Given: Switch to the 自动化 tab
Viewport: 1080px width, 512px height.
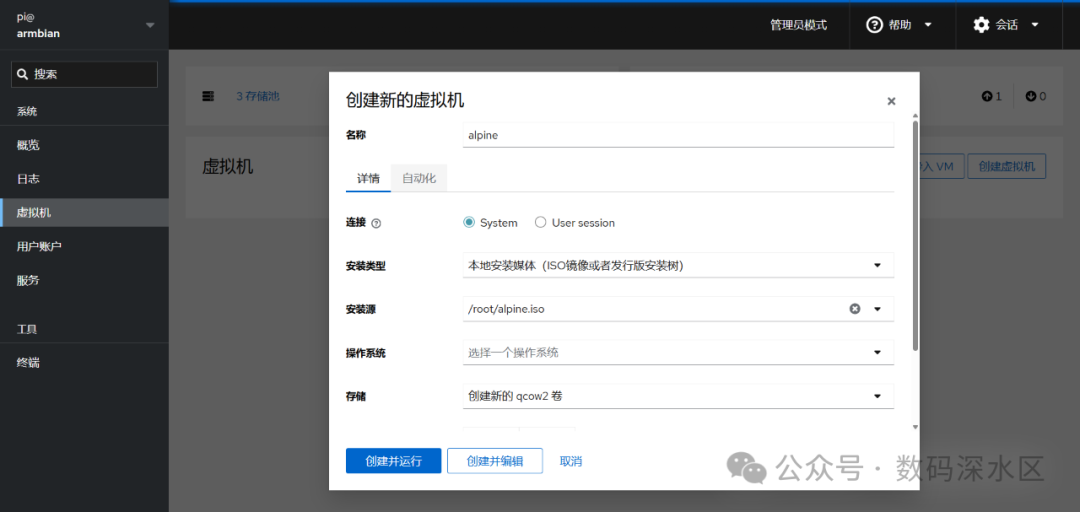Looking at the screenshot, I should click(x=419, y=178).
